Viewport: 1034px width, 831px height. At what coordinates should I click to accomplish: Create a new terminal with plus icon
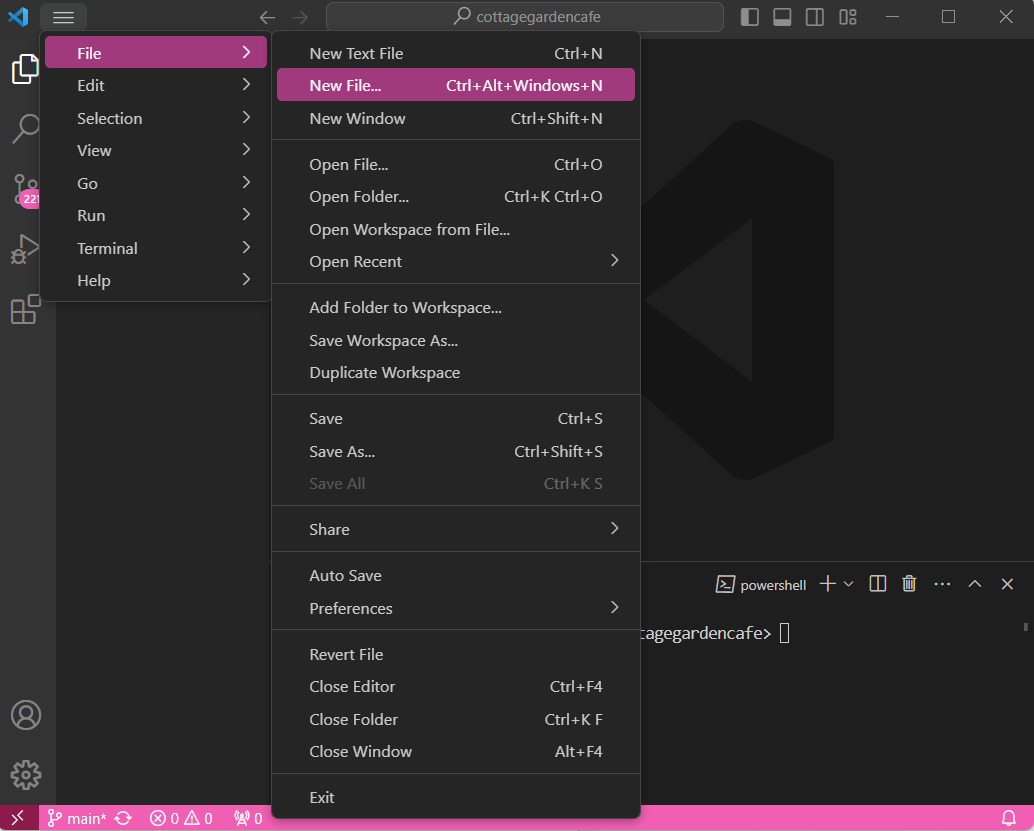[826, 584]
